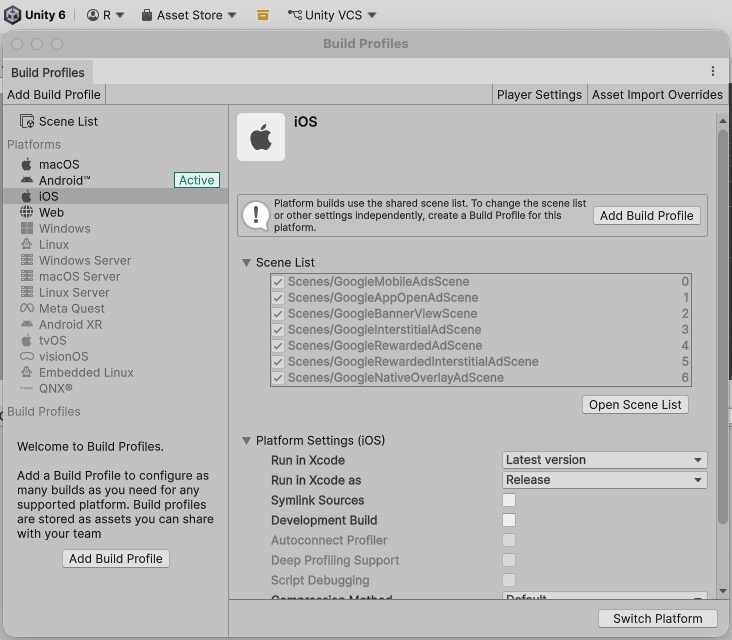Viewport: 732px width, 640px height.
Task: Open the Run in Xcode as dropdown
Action: point(605,480)
